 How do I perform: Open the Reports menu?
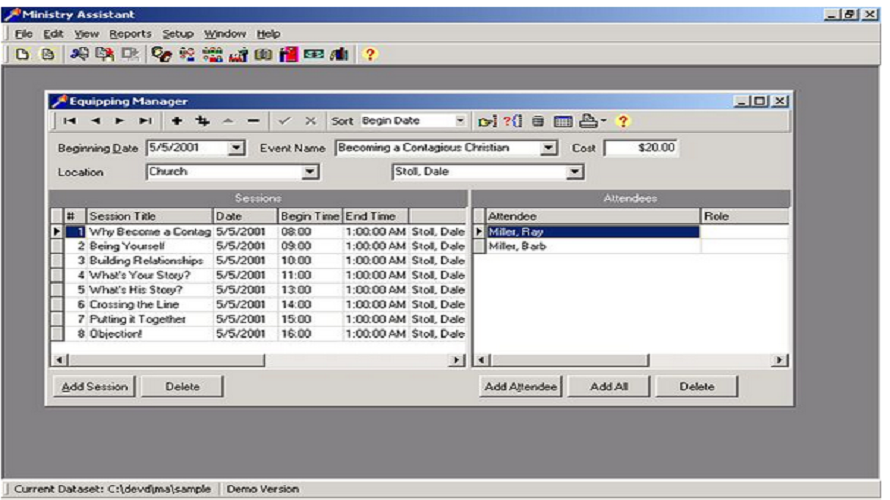(130, 34)
